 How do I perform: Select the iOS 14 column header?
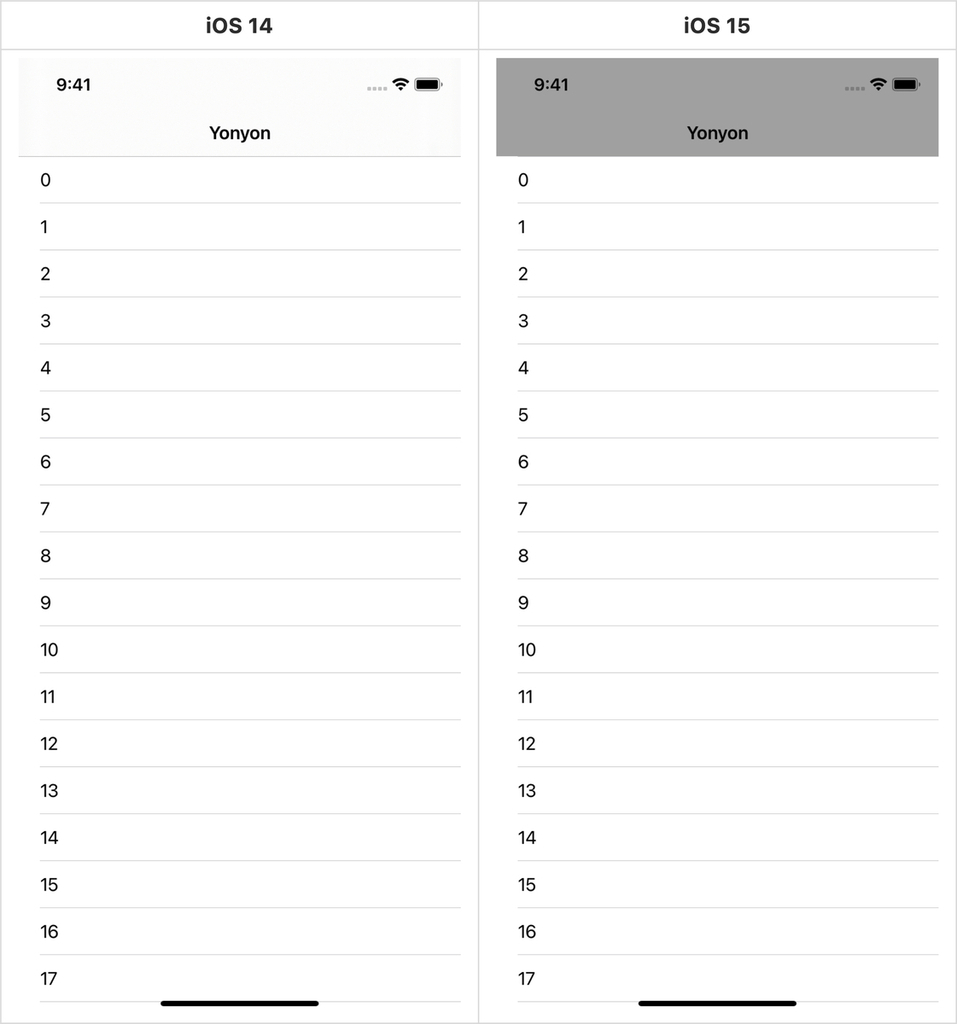coord(239,25)
